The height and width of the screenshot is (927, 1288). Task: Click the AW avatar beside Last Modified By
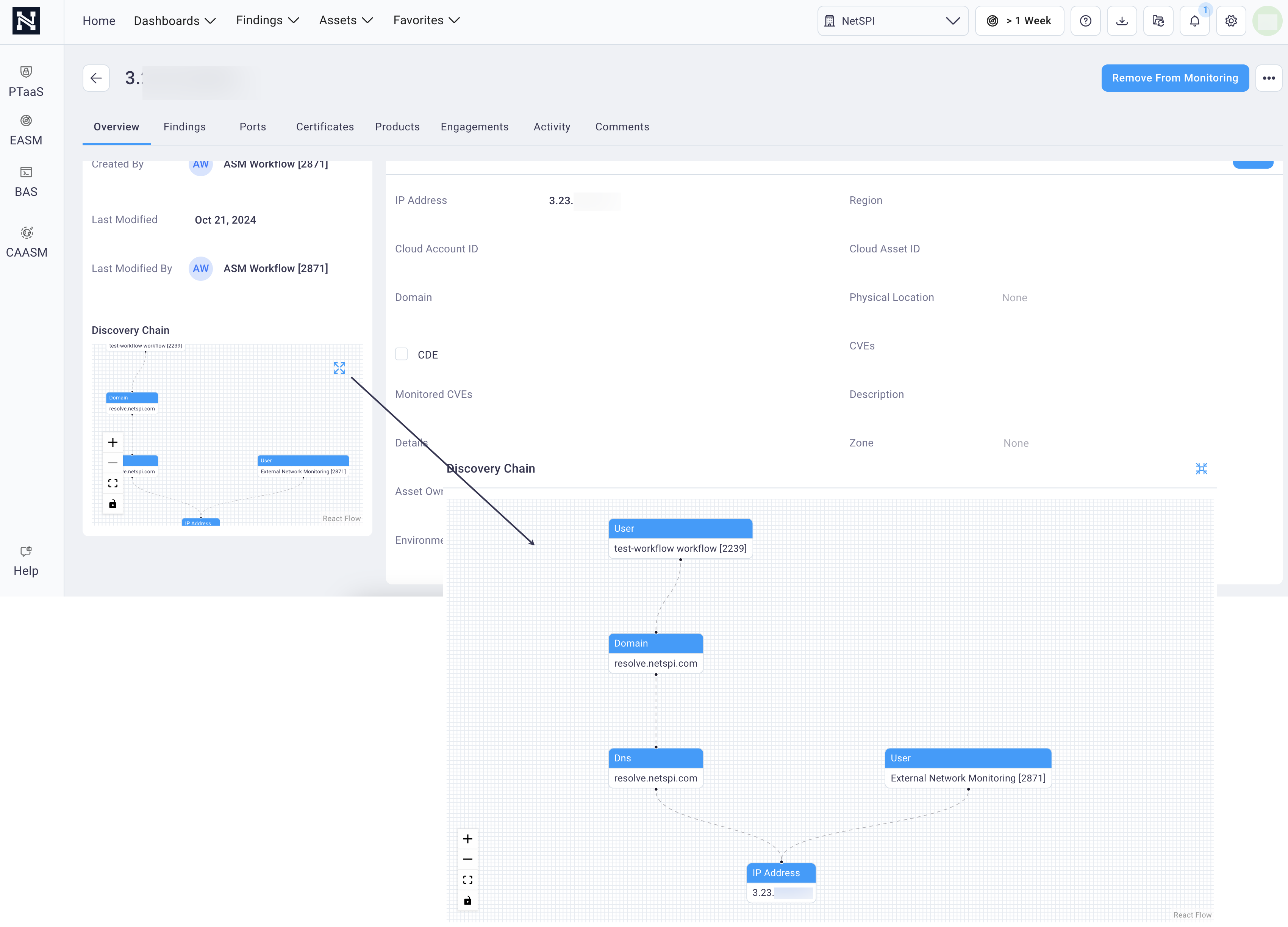pos(200,268)
